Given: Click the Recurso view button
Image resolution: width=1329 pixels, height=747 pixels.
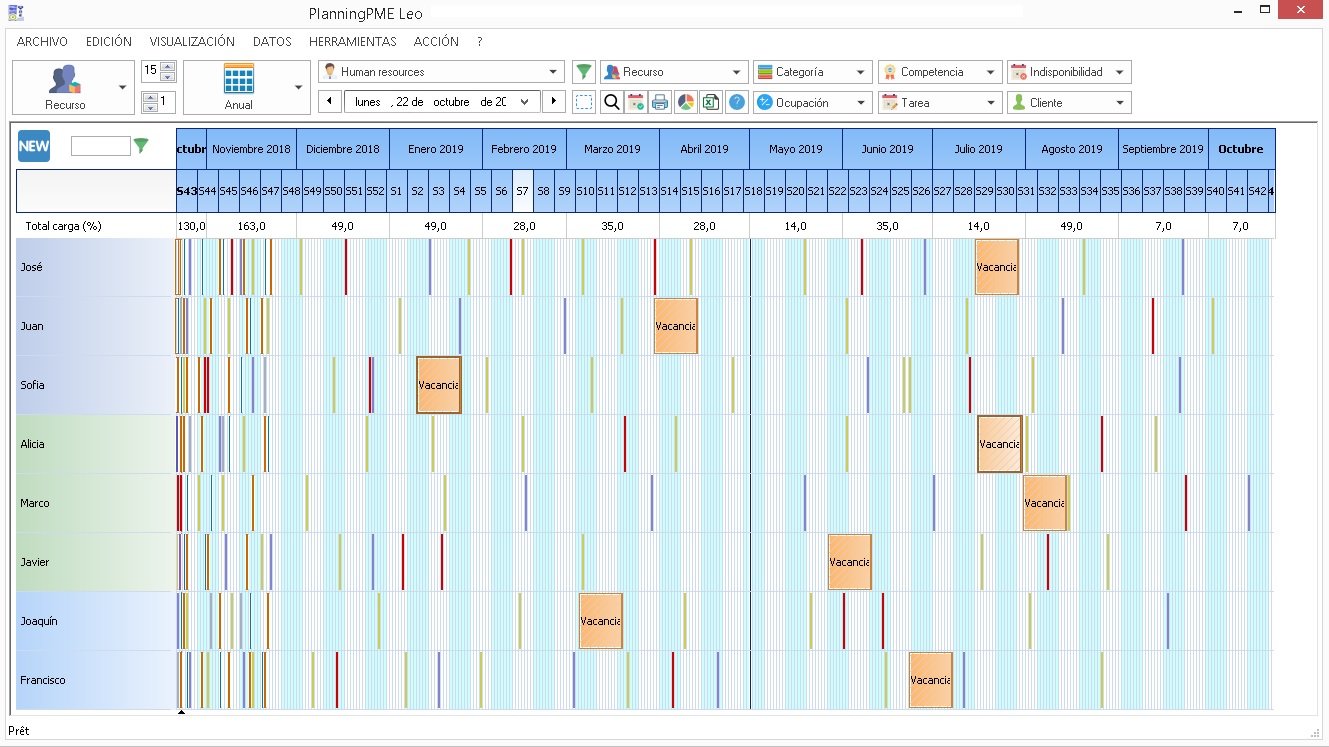Looking at the screenshot, I should coord(65,87).
